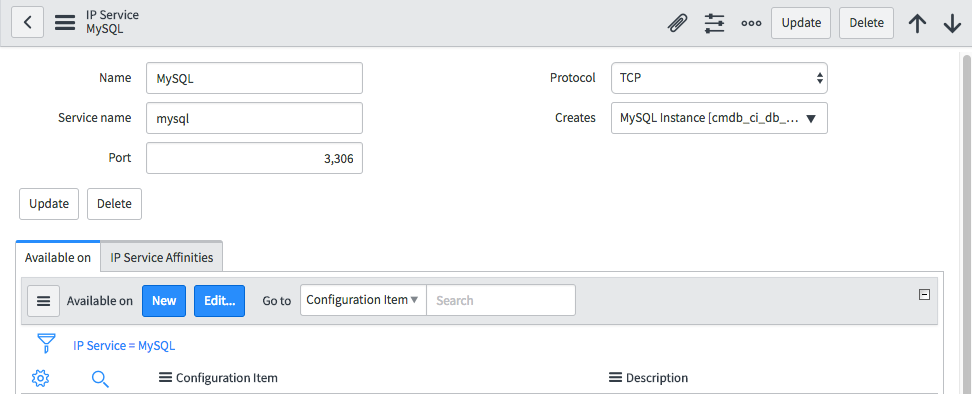The image size is (972, 394).
Task: Go to previous record with up arrow
Action: click(x=917, y=23)
